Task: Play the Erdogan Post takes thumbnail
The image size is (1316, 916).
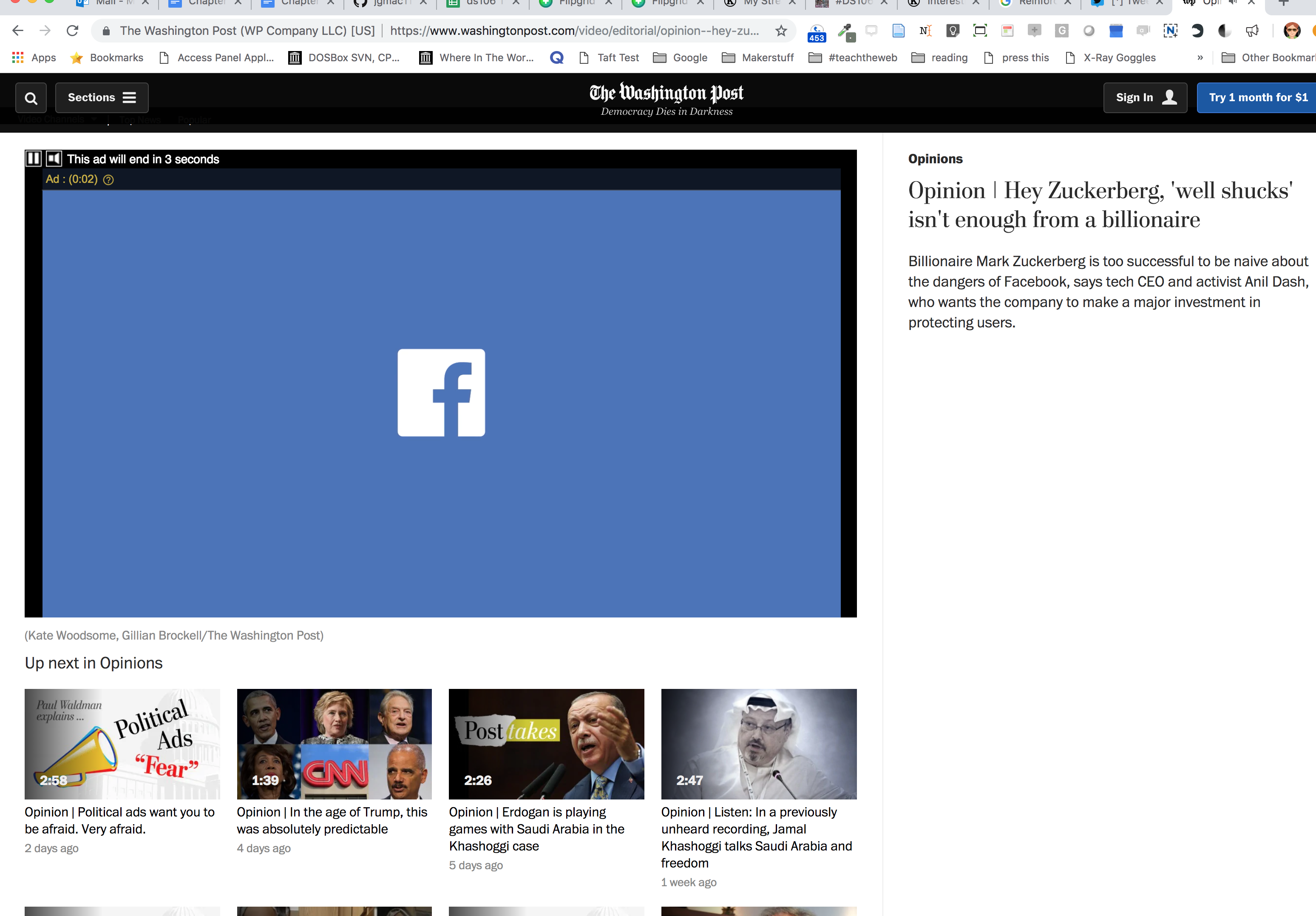Action: 546,744
